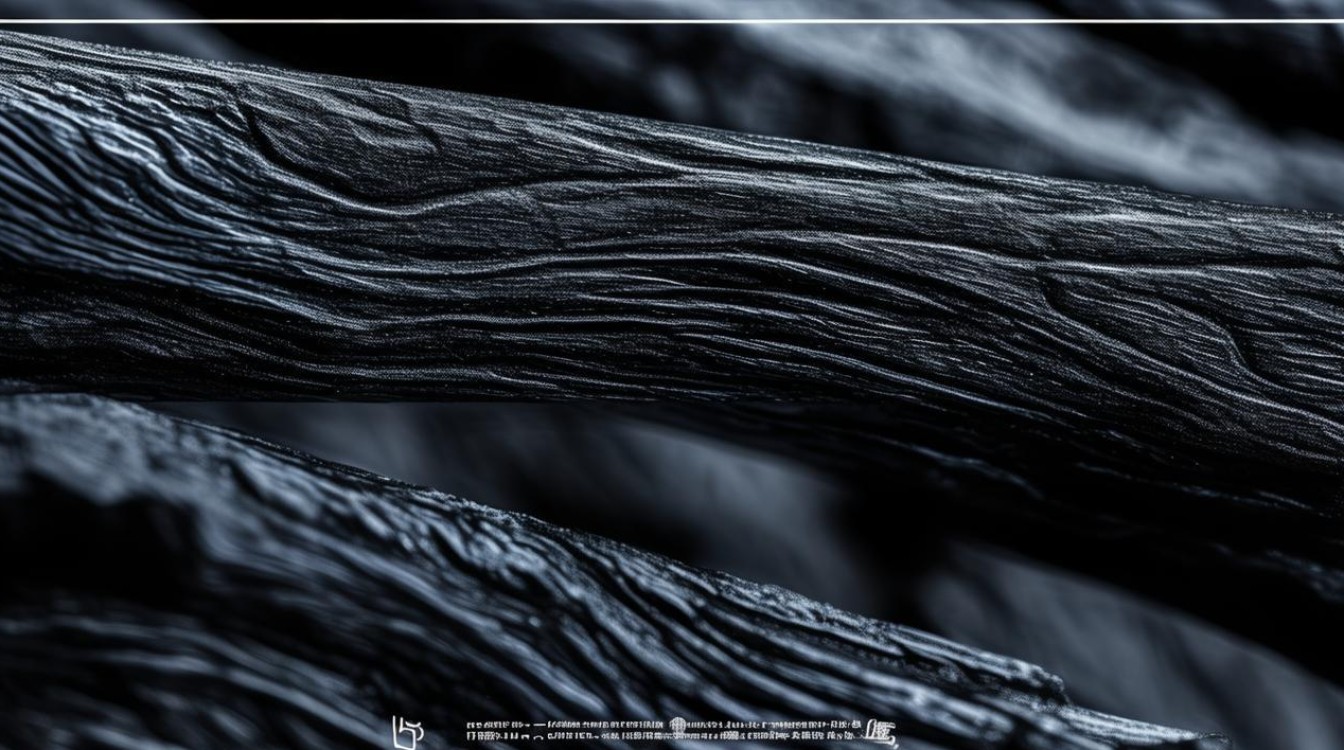Click the top line of the caption text

click(660, 725)
